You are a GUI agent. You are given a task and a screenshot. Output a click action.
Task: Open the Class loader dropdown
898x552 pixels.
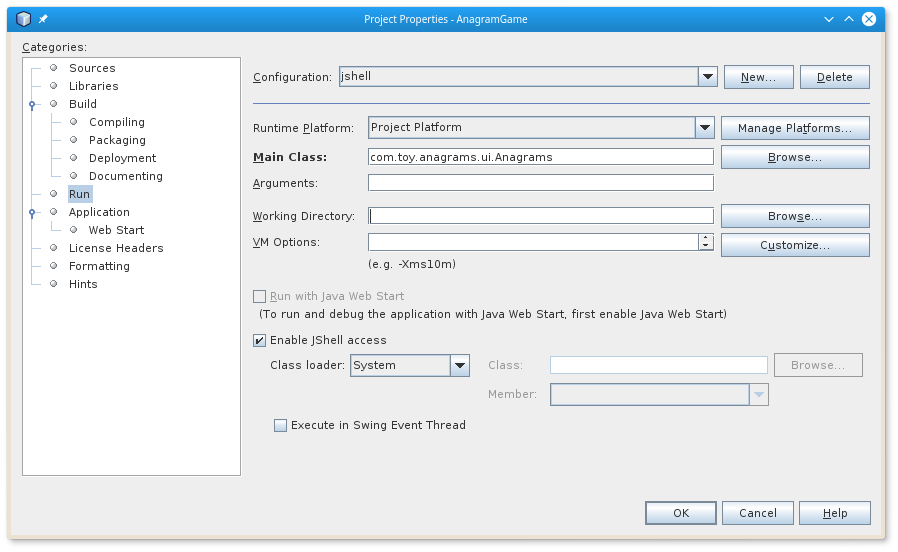[460, 365]
